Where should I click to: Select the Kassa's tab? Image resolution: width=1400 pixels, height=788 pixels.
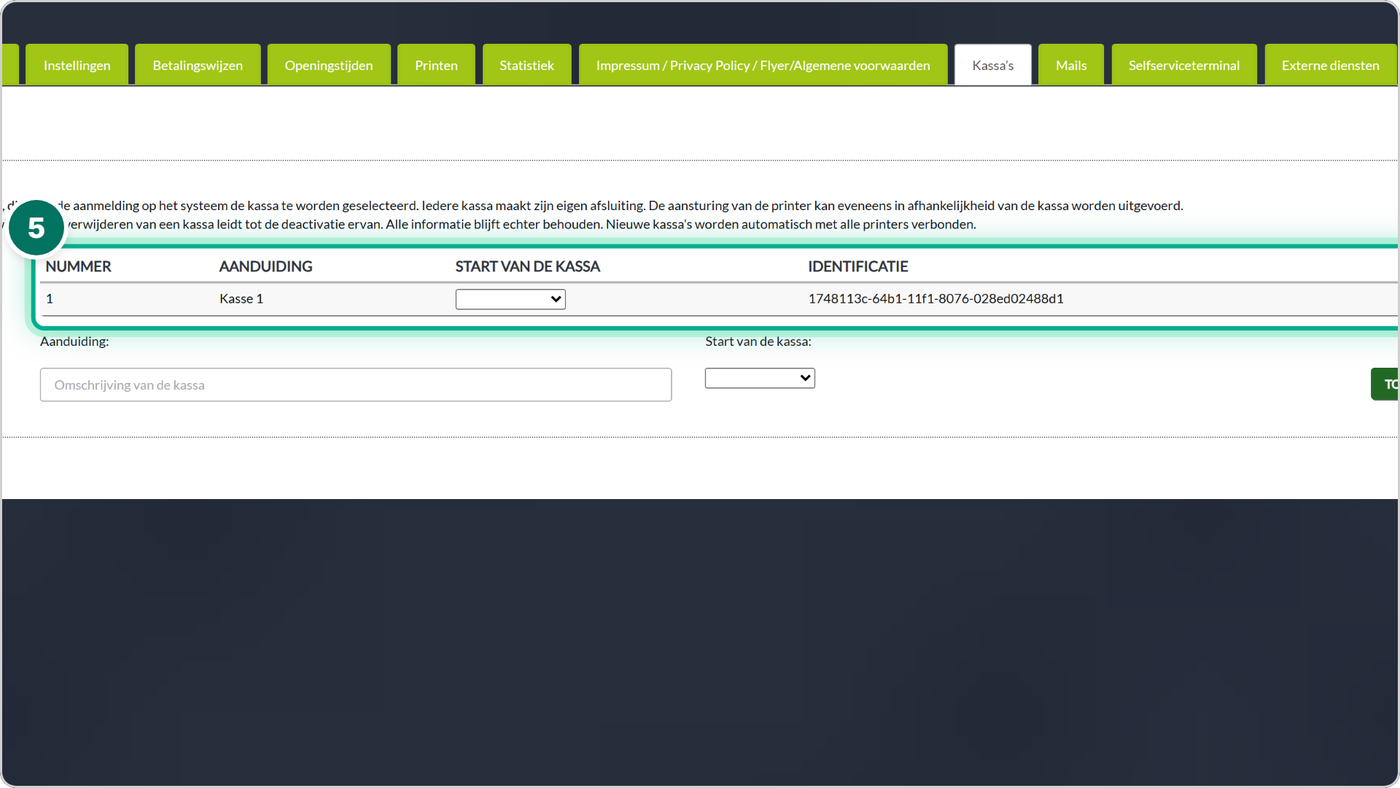(x=993, y=65)
